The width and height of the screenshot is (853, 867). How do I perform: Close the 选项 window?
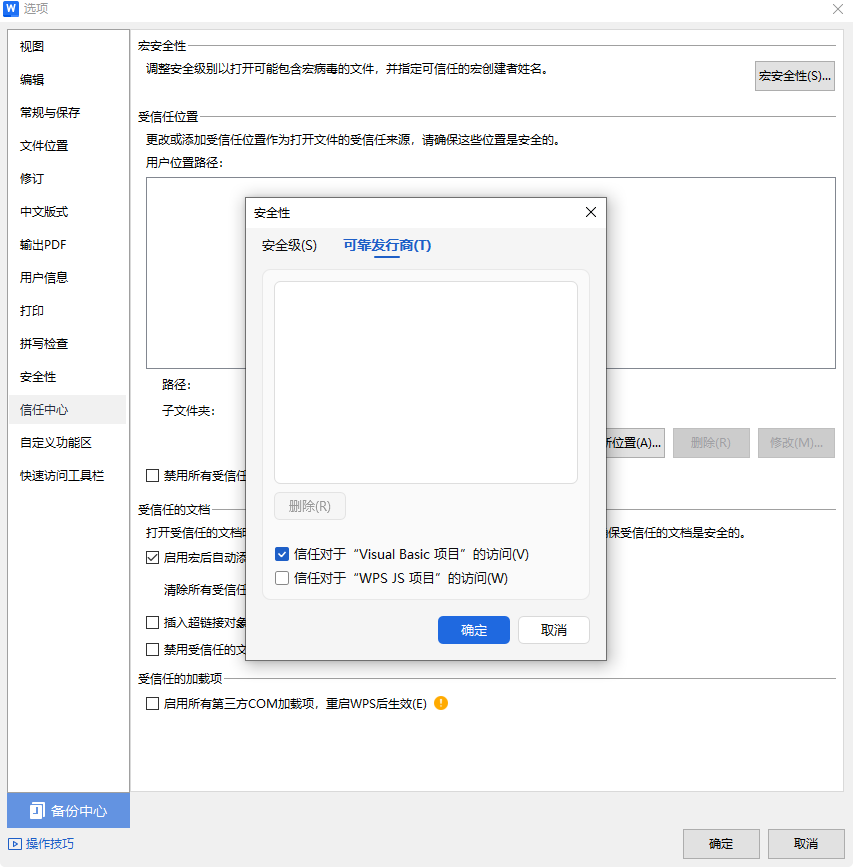click(838, 9)
